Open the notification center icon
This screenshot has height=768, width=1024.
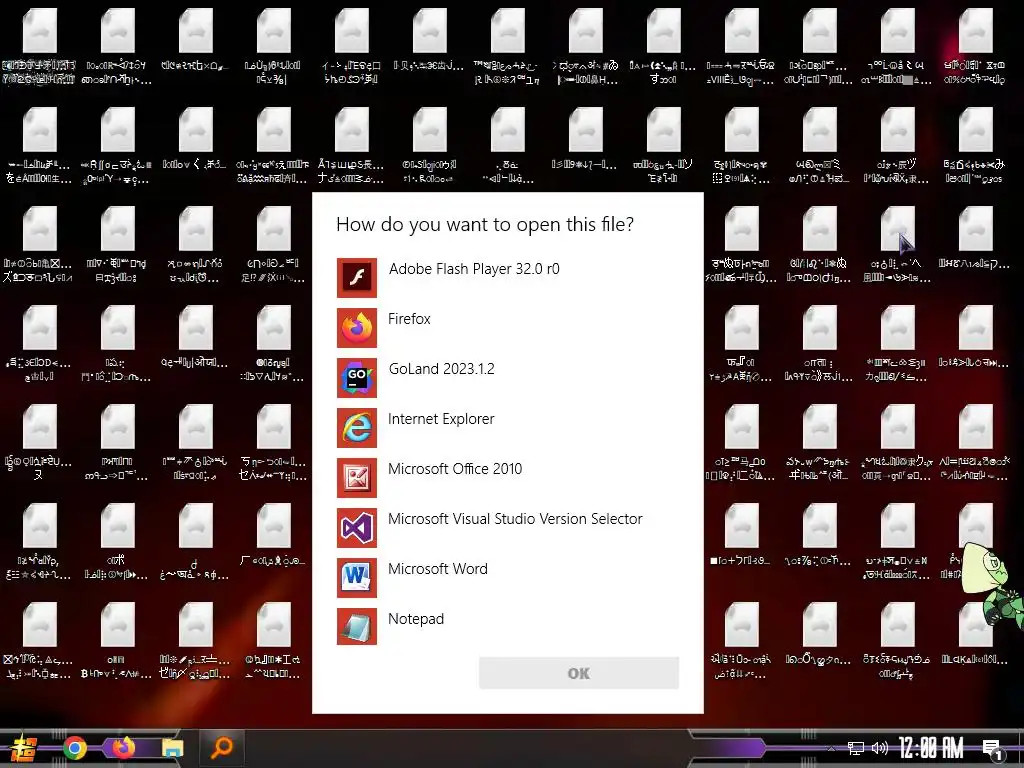click(992, 750)
